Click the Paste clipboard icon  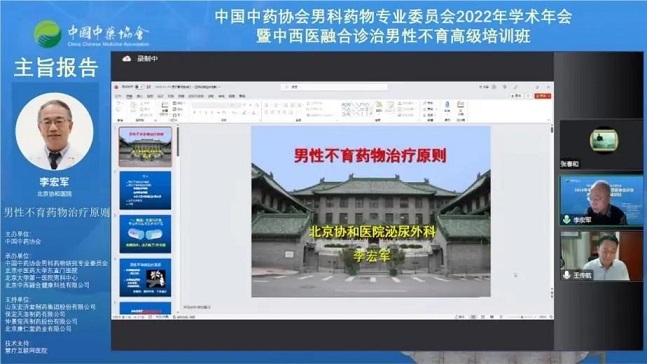click(x=133, y=107)
